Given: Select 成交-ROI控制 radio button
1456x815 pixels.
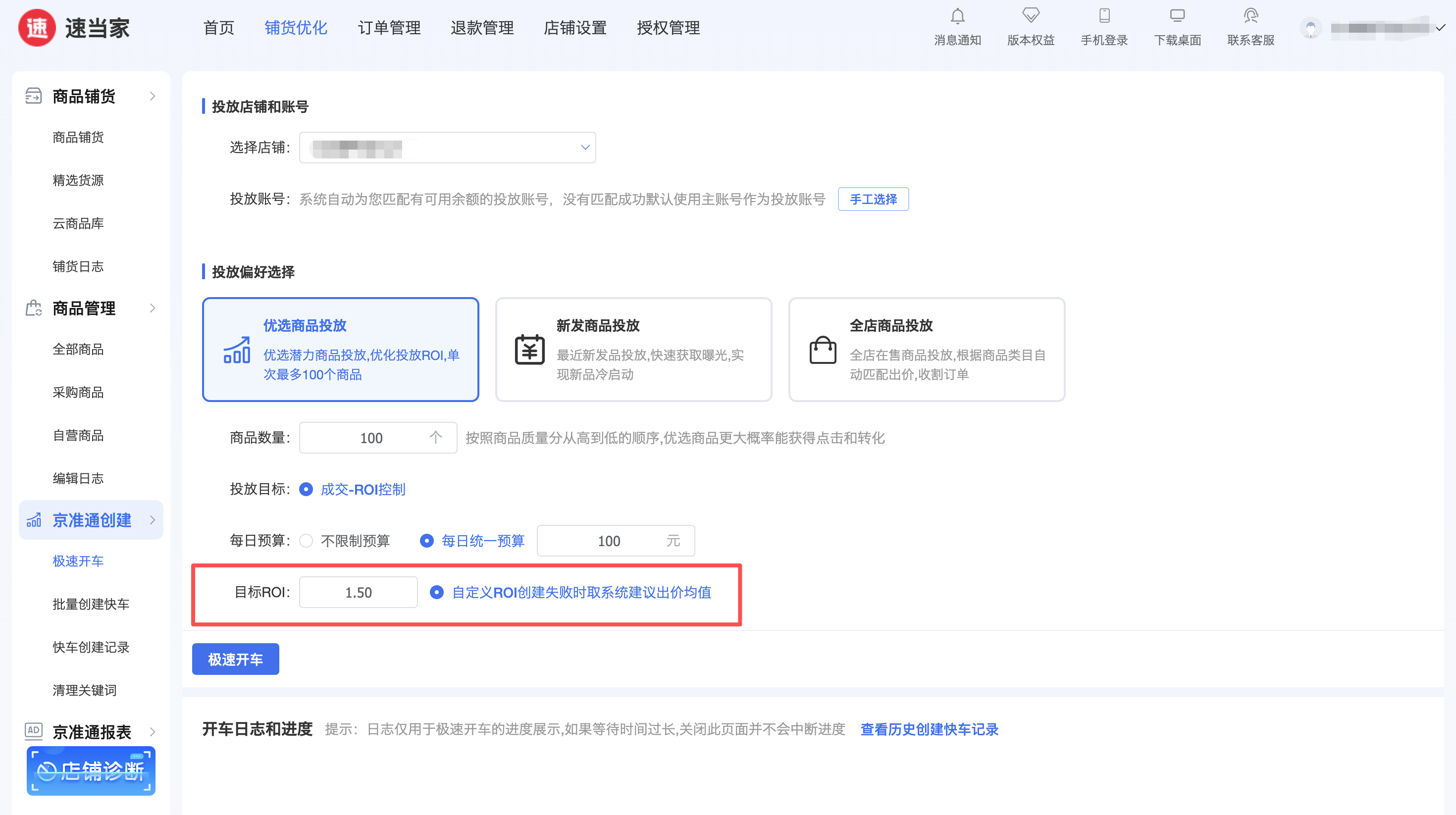Looking at the screenshot, I should 307,490.
